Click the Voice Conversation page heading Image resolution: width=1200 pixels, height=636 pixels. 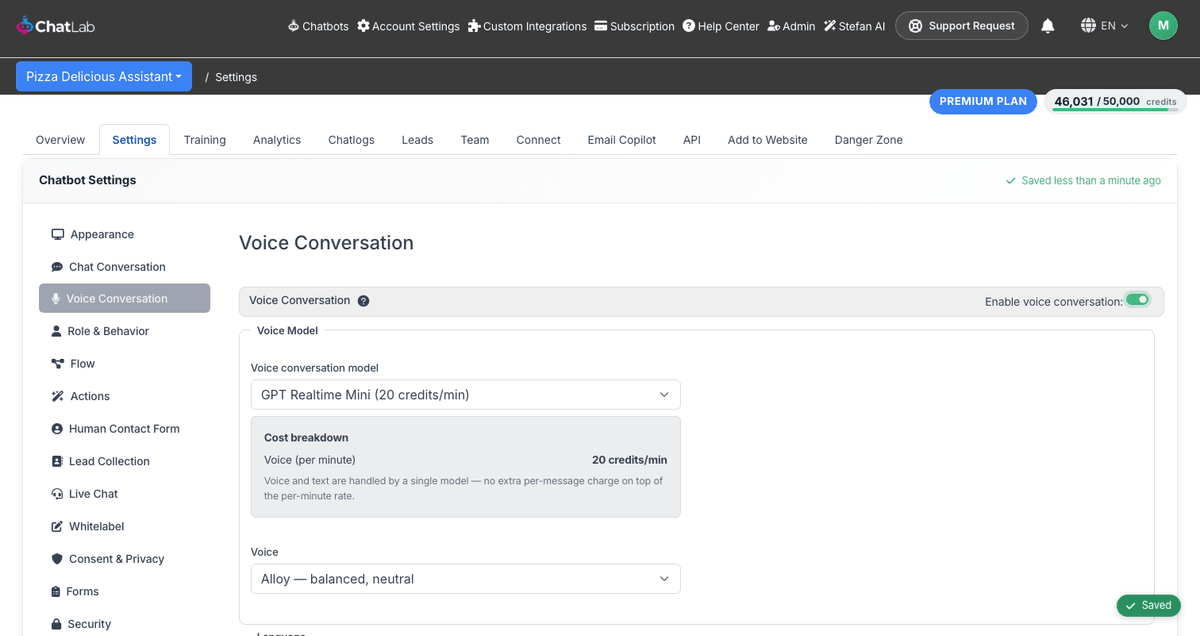coord(326,243)
